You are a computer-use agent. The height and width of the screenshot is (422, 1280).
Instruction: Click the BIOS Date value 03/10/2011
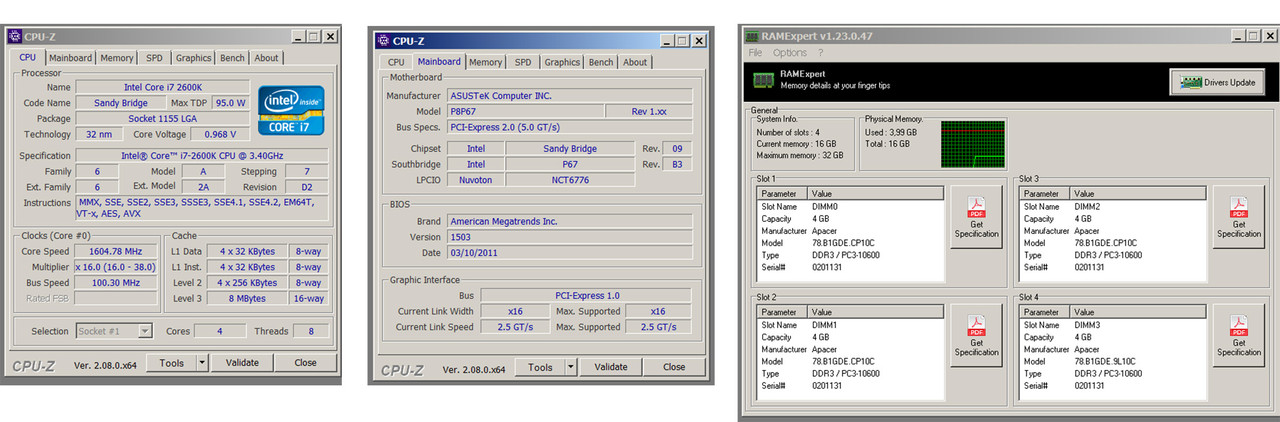(569, 253)
